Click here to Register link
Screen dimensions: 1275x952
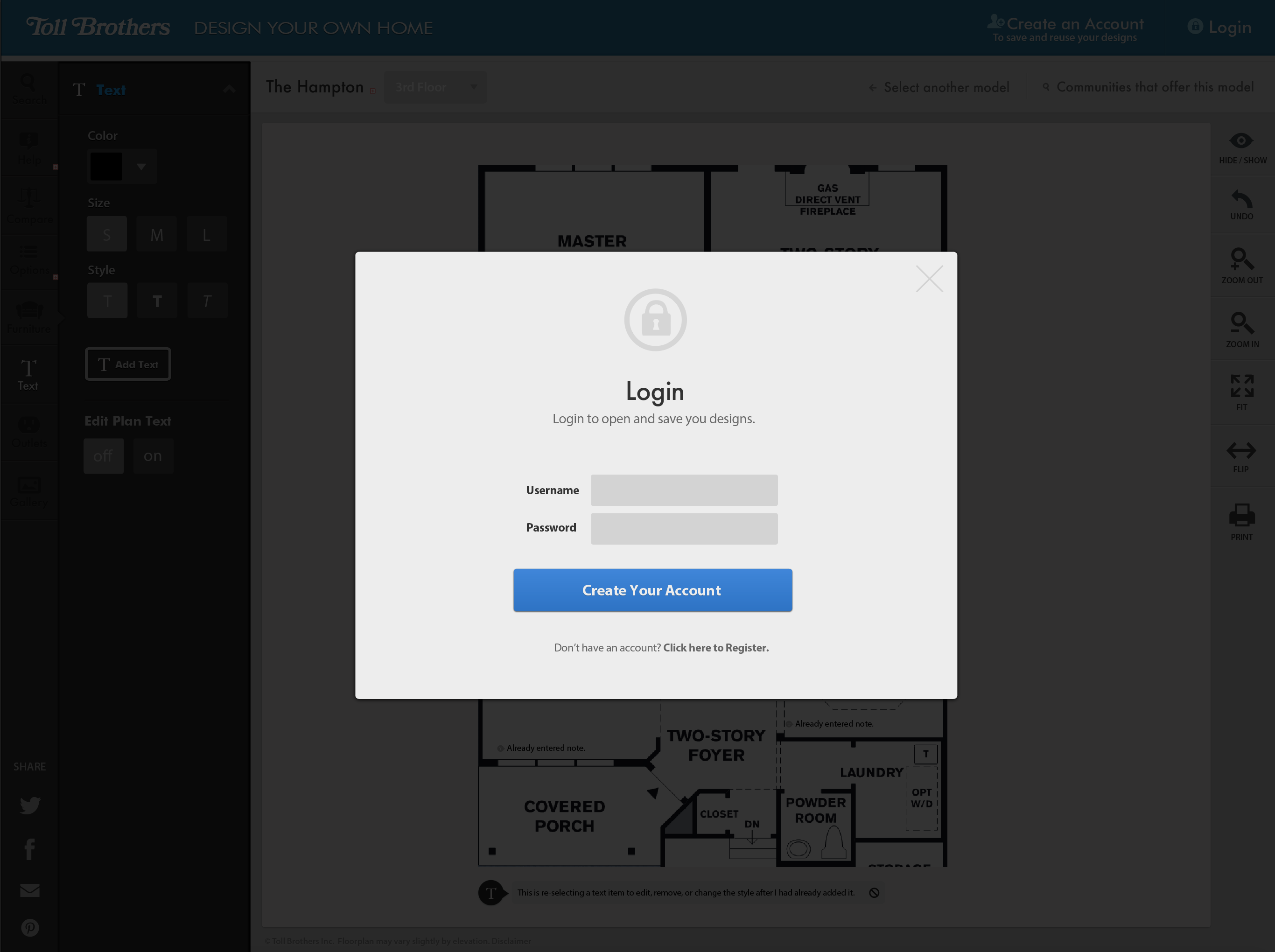pyautogui.click(x=715, y=647)
